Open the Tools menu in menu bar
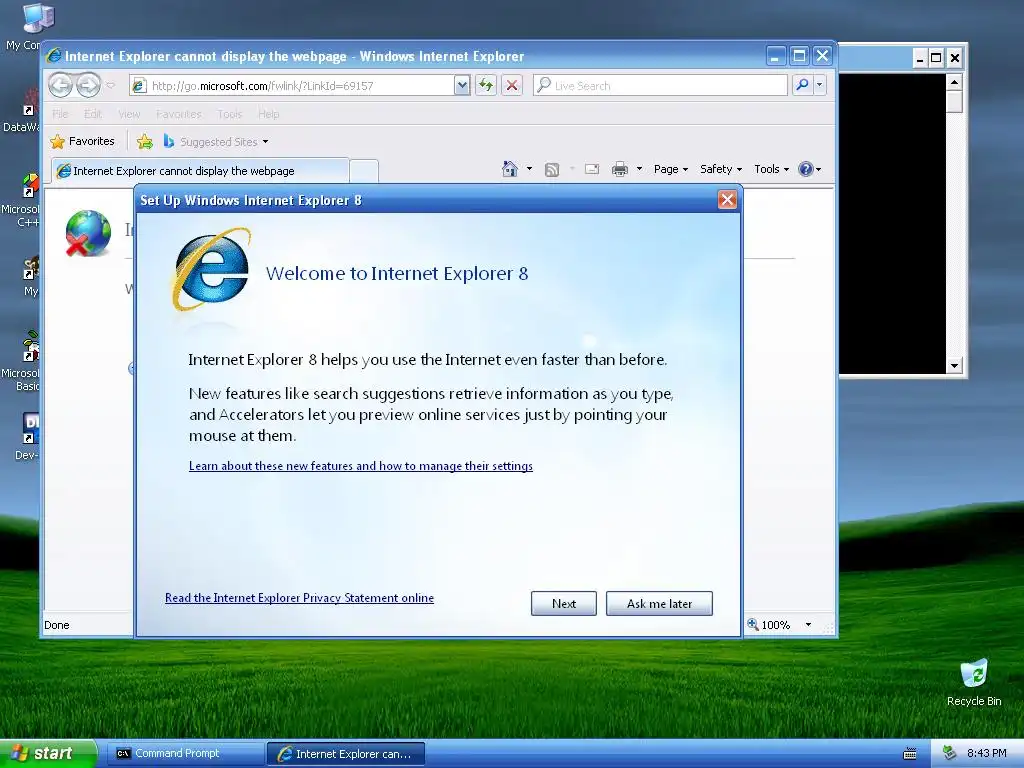 pyautogui.click(x=230, y=114)
